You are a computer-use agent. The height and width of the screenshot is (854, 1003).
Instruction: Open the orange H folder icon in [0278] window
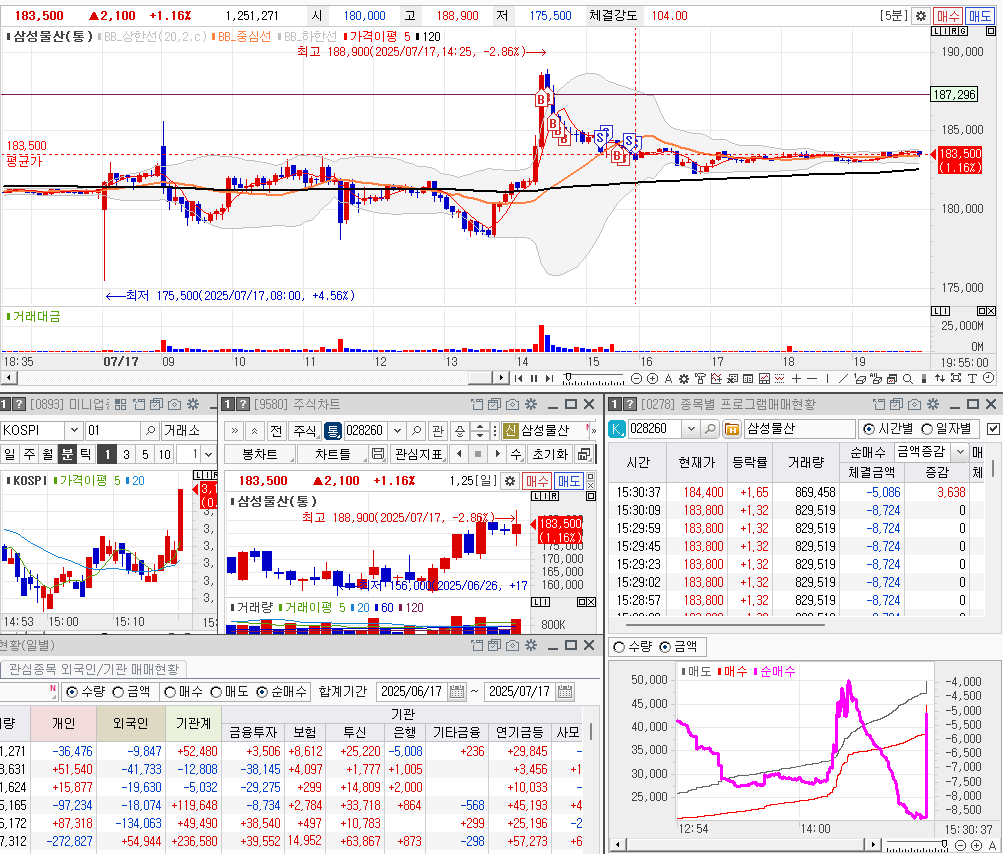click(x=732, y=429)
